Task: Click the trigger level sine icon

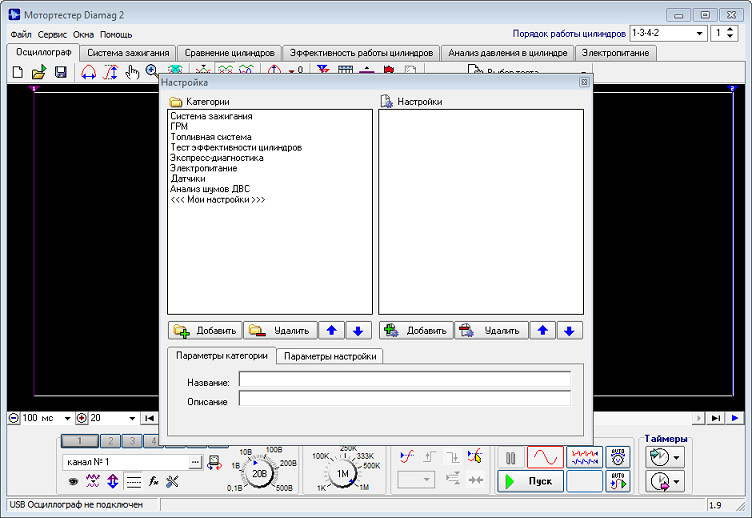Action: pyautogui.click(x=407, y=457)
